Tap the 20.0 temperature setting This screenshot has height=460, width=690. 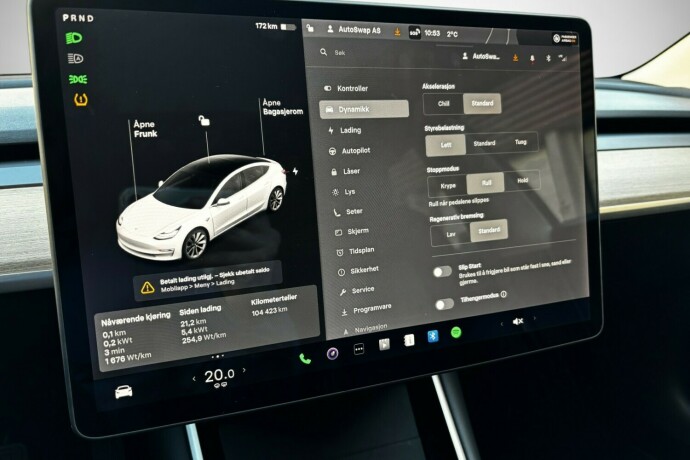coord(219,375)
